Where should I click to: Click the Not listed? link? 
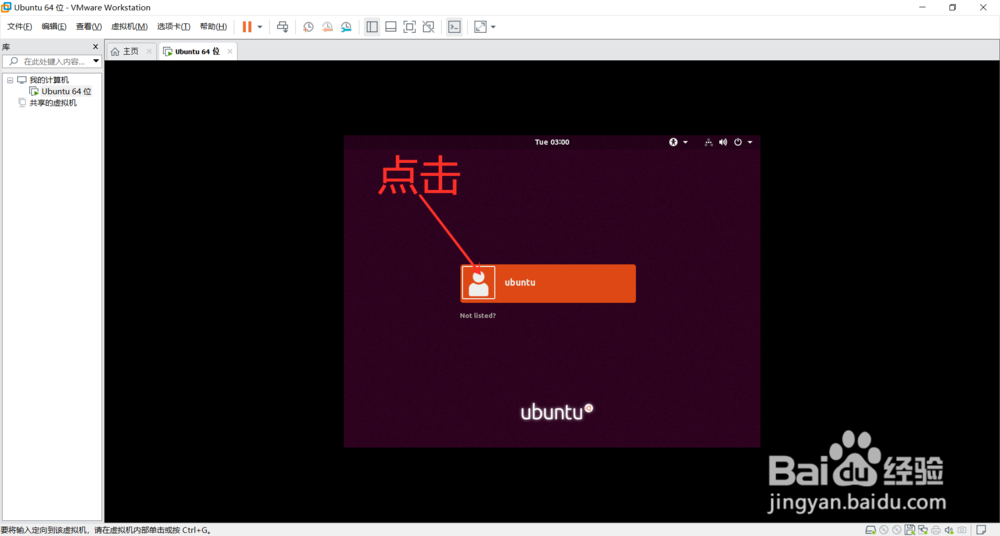pos(478,316)
